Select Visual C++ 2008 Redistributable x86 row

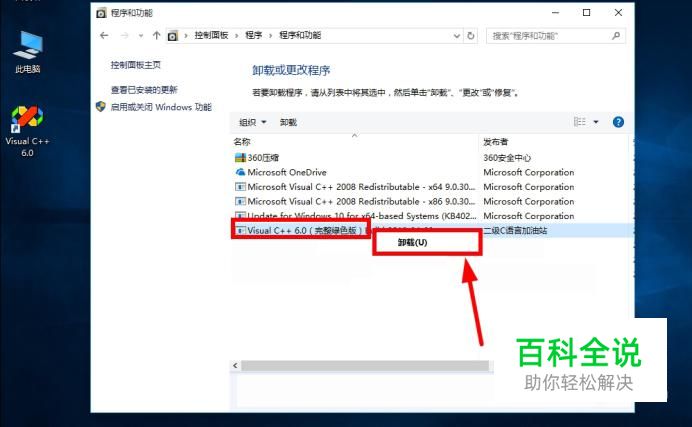pyautogui.click(x=430, y=201)
